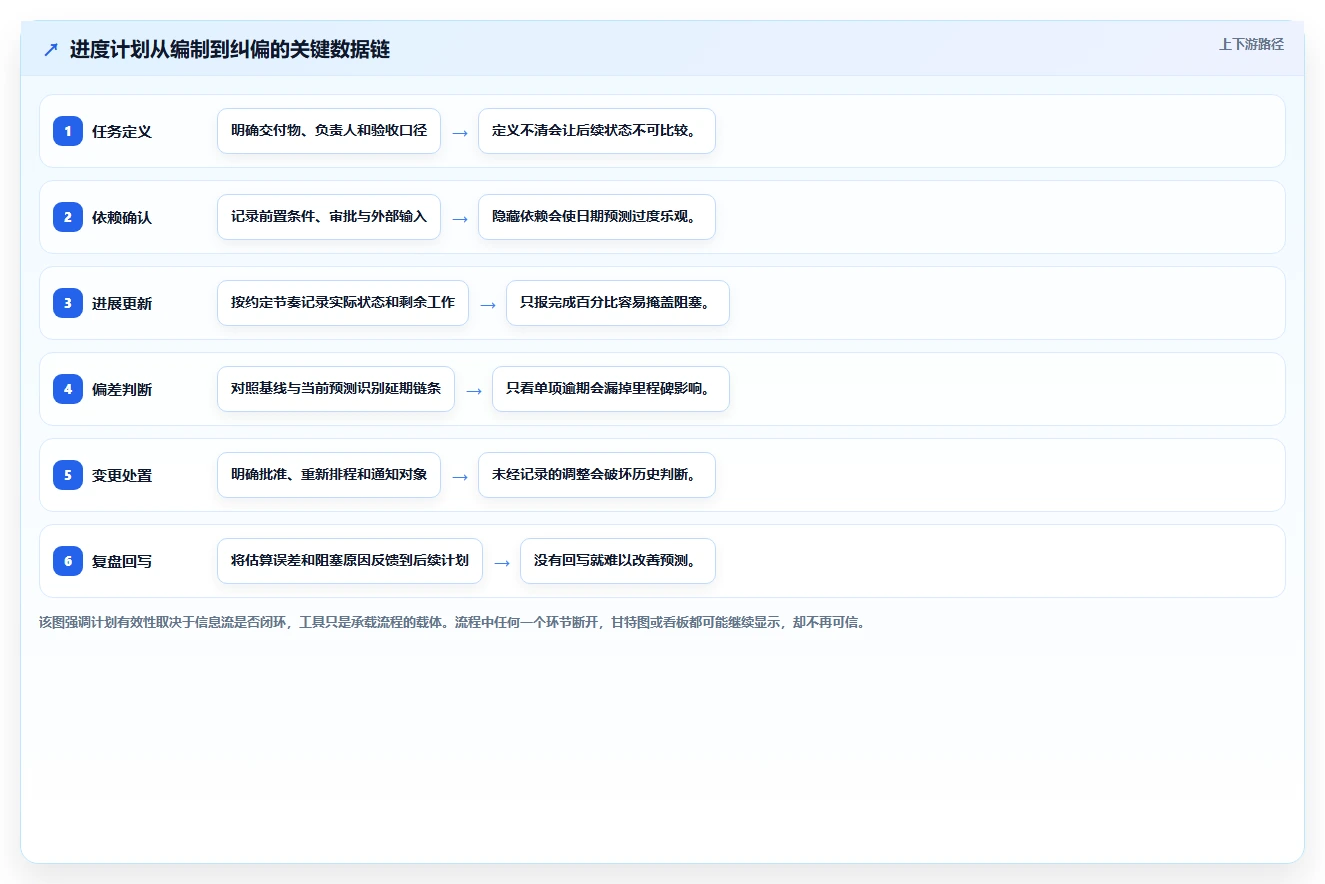The image size is (1325, 884).
Task: Click the arrow in the 复盘回写 row
Action: pos(502,562)
